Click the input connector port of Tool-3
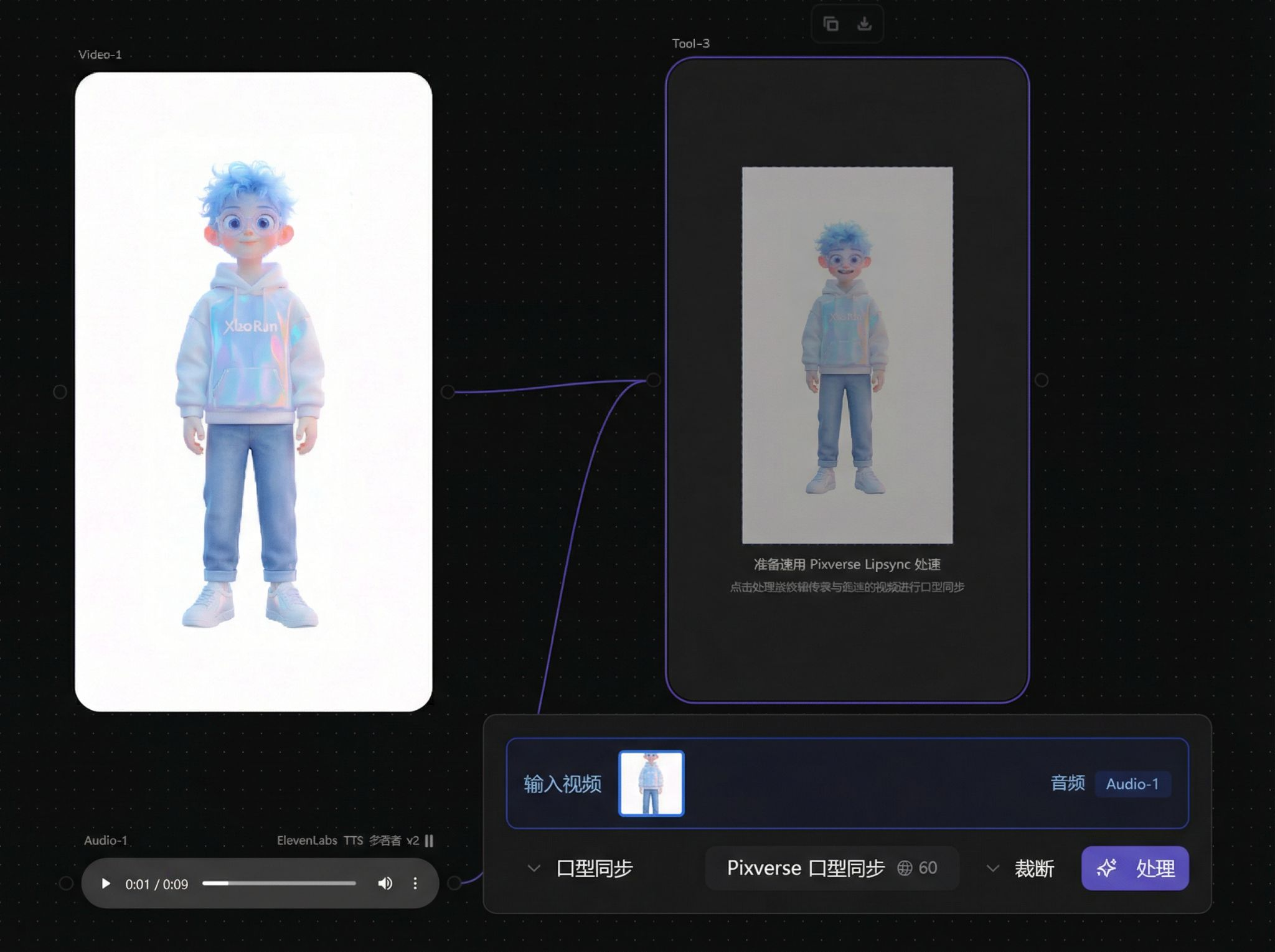 click(652, 380)
